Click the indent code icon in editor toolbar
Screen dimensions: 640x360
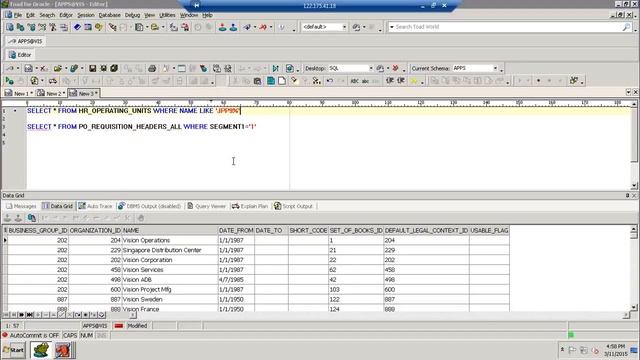coord(390,81)
